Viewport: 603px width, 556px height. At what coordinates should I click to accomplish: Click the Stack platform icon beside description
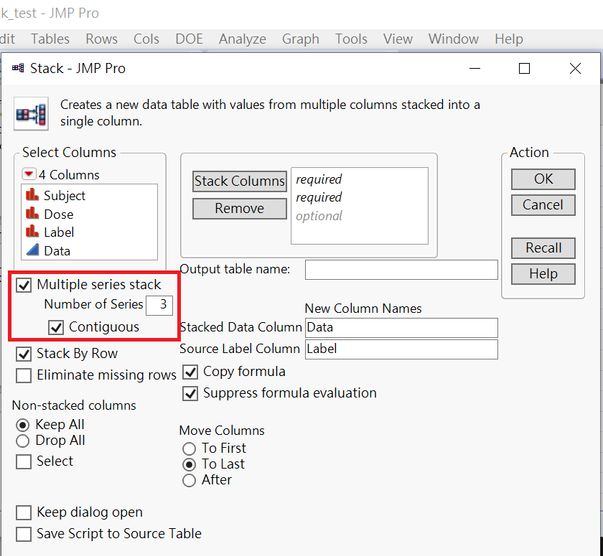click(x=31, y=114)
